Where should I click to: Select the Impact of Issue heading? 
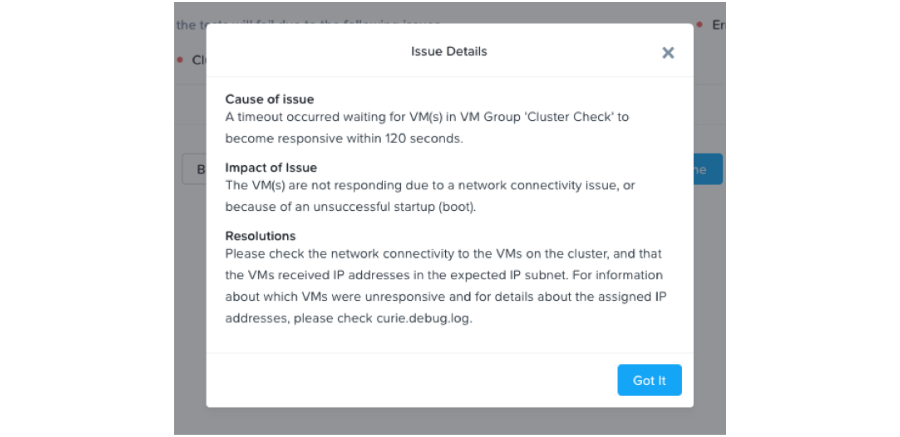[x=271, y=168]
